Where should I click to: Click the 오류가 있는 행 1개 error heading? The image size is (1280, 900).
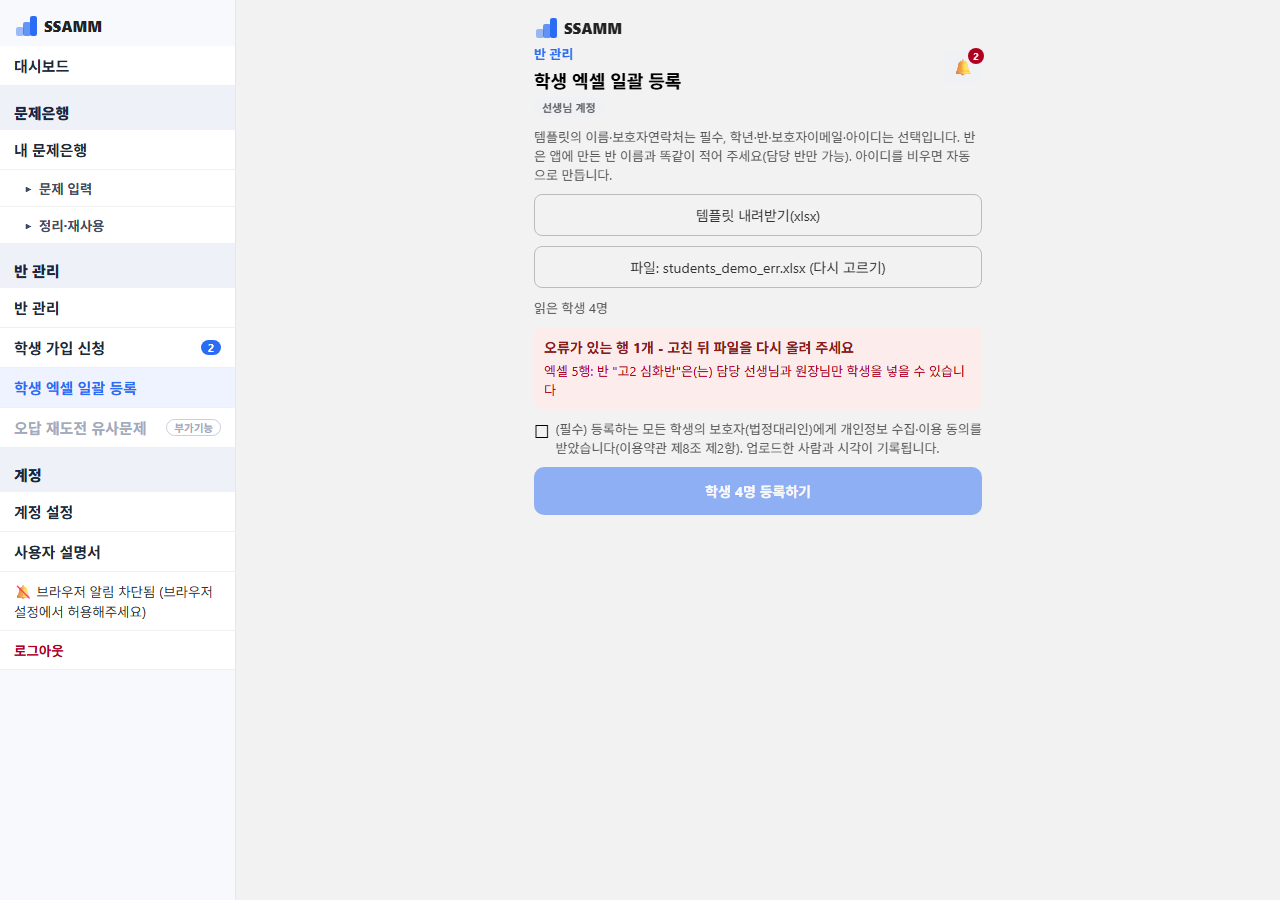pyautogui.click(x=699, y=348)
